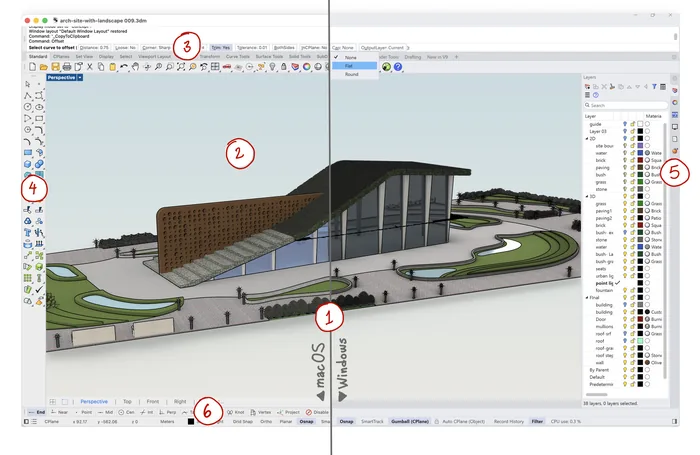Click the New Layer icon in Layers panel
The image size is (700, 455).
[588, 87]
